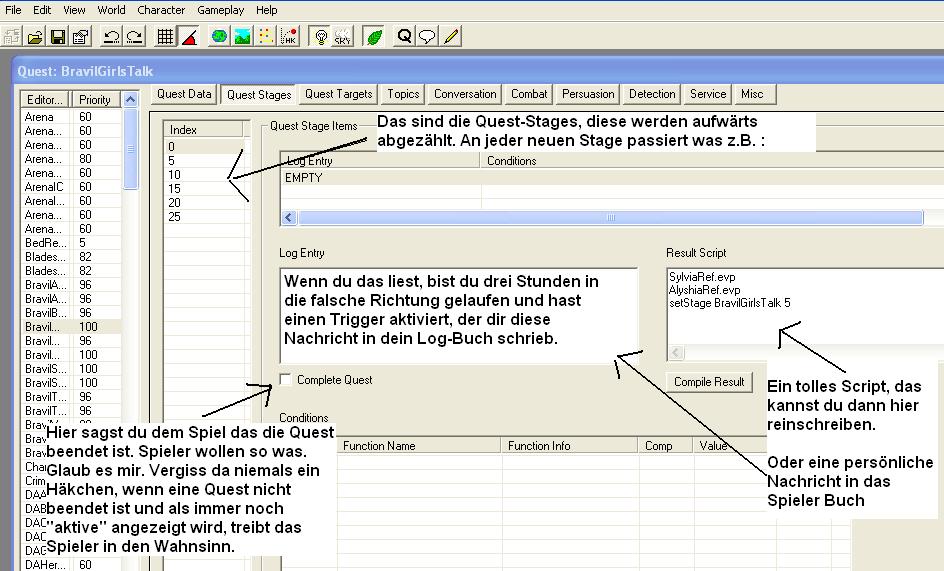Open the Service tab
Screen dimensions: 944x571
(x=708, y=94)
